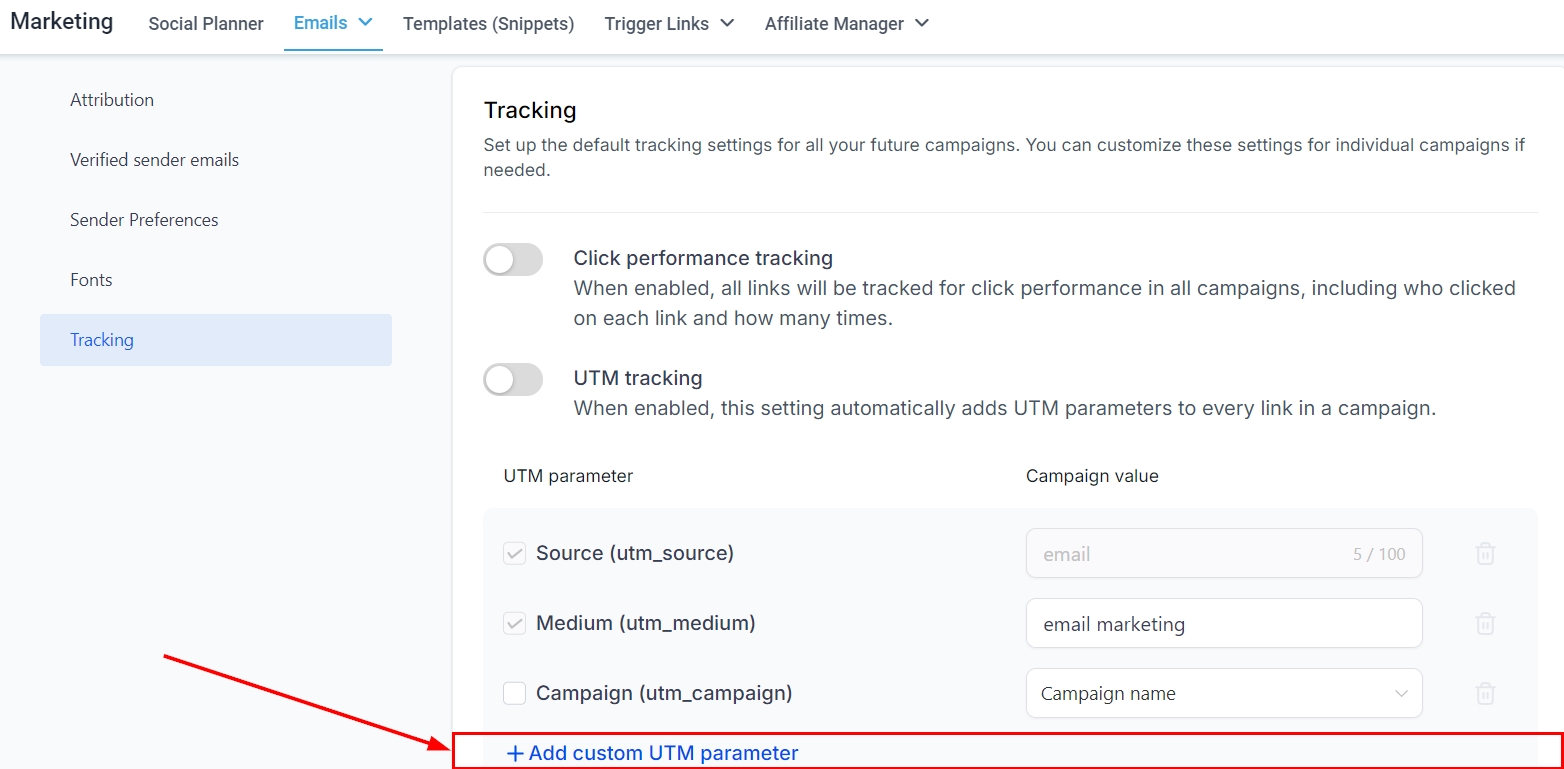Viewport: 1564px width, 769px height.
Task: Uncheck the Medium (utm_medium) checkbox
Action: click(514, 624)
